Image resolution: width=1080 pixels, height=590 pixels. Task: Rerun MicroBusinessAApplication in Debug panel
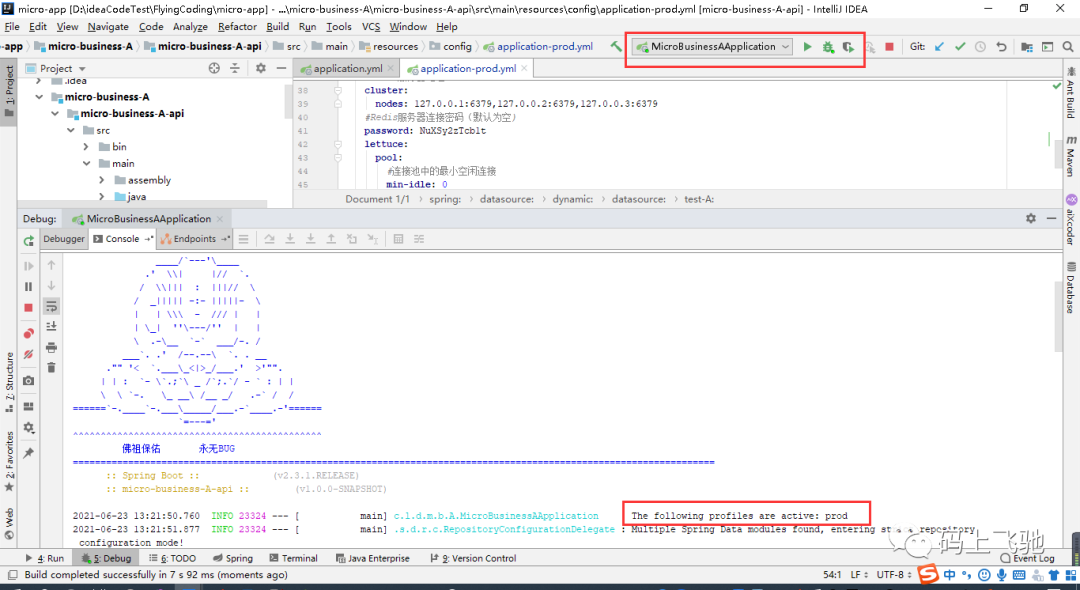point(29,240)
